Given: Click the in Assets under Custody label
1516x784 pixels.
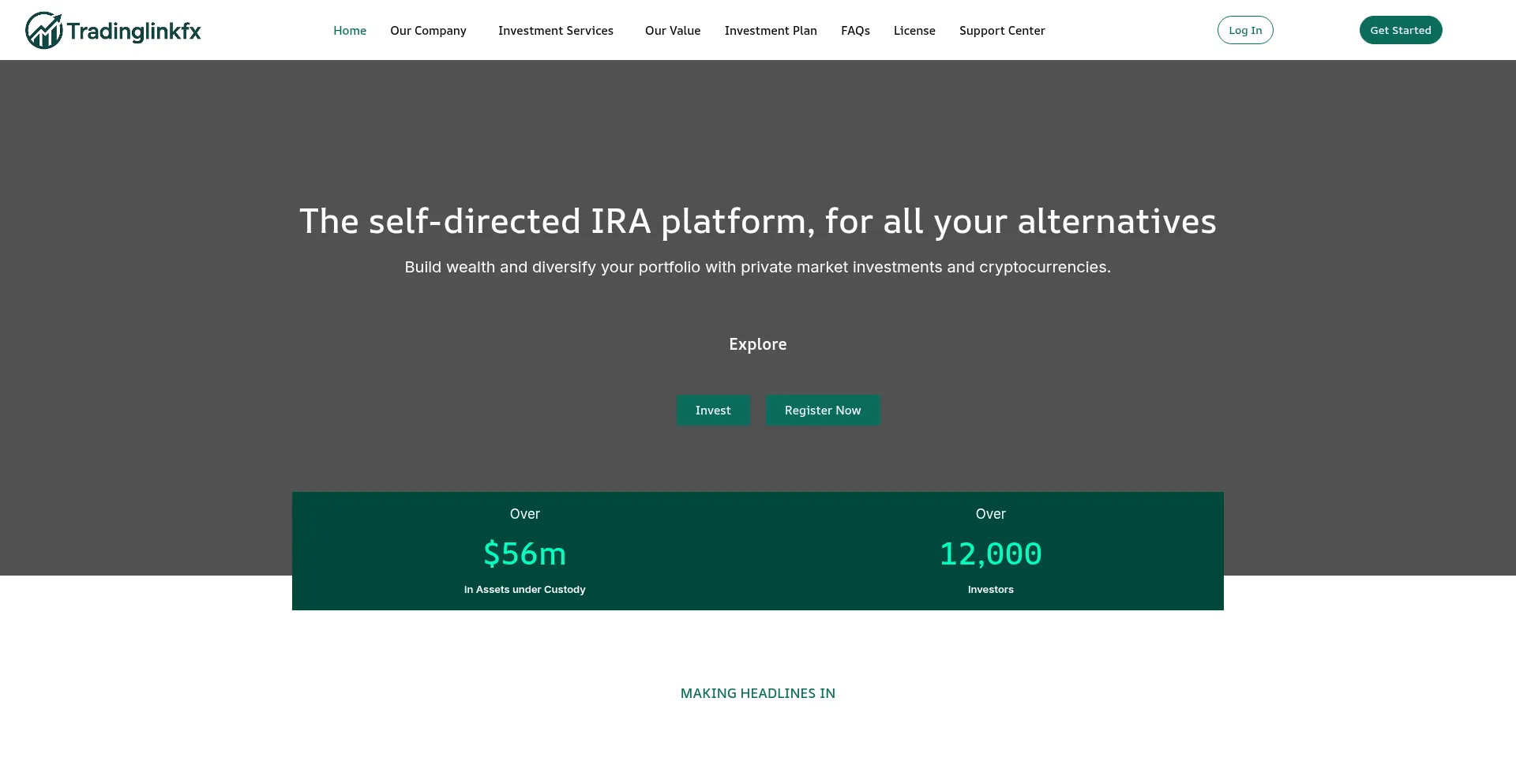Looking at the screenshot, I should [x=524, y=590].
